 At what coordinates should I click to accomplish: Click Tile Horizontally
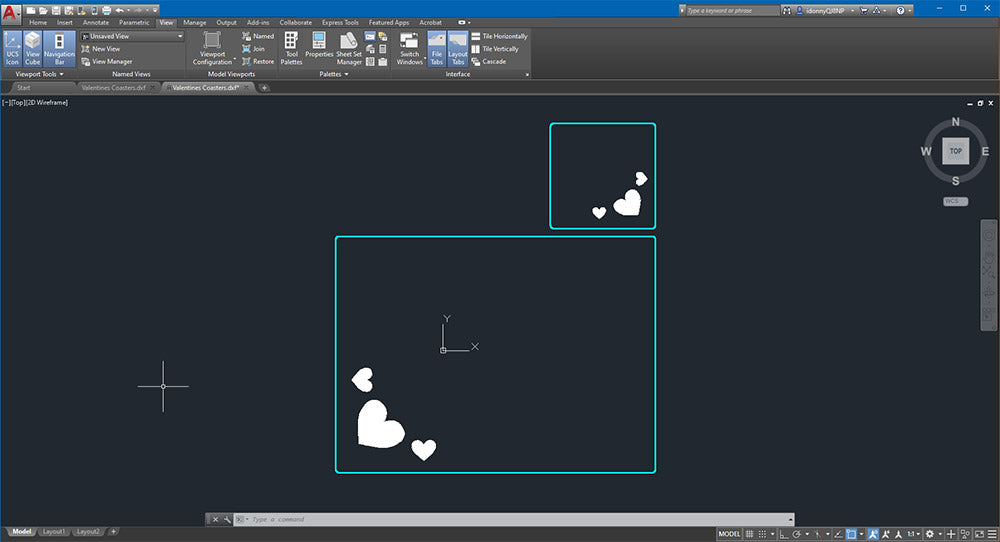pyautogui.click(x=504, y=36)
